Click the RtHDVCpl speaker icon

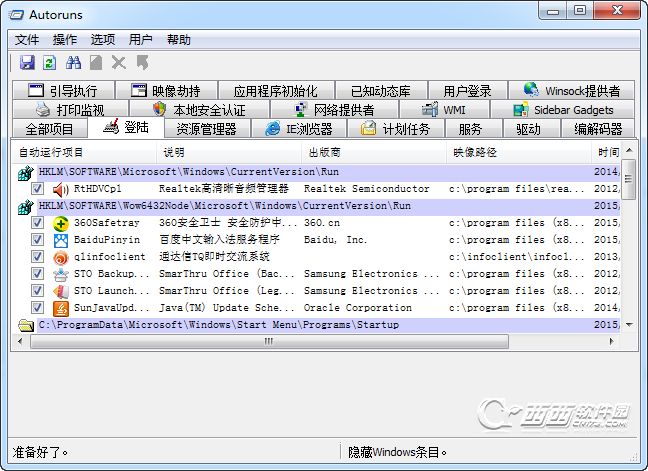coord(61,189)
